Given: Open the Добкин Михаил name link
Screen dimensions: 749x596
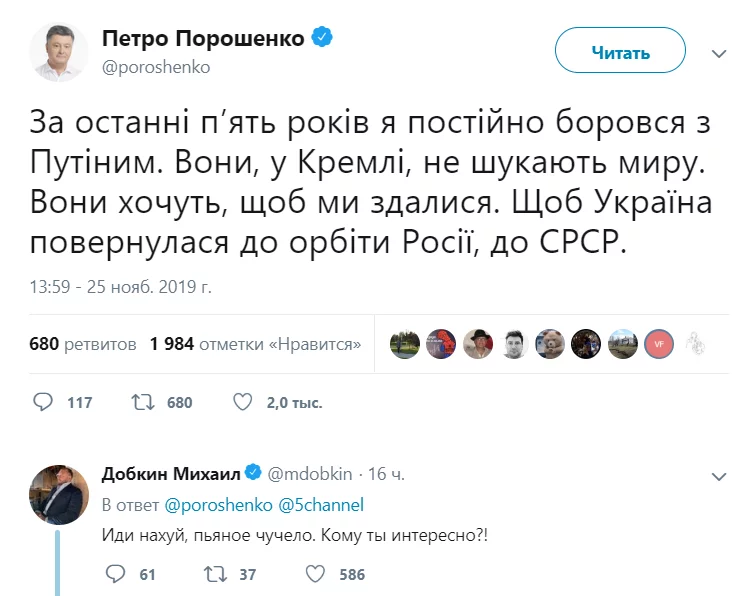Looking at the screenshot, I should pyautogui.click(x=171, y=472).
